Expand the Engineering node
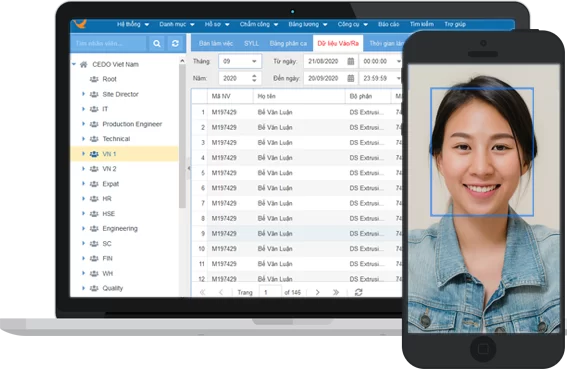This screenshot has height=369, width=567. pyautogui.click(x=83, y=228)
